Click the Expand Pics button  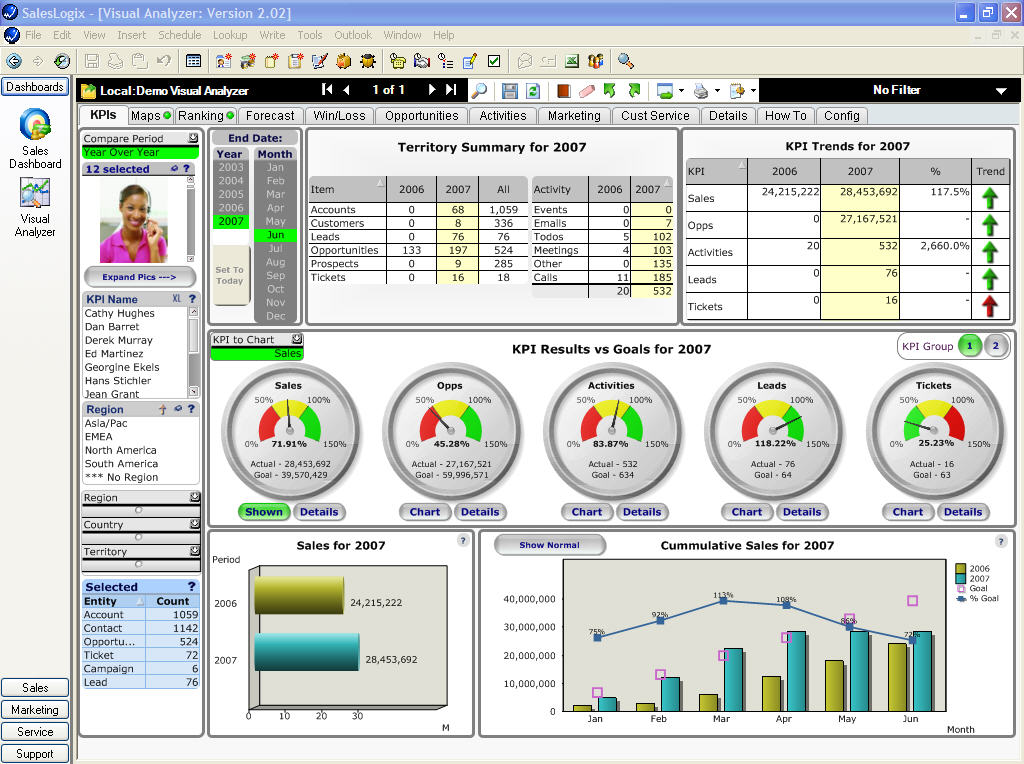139,277
